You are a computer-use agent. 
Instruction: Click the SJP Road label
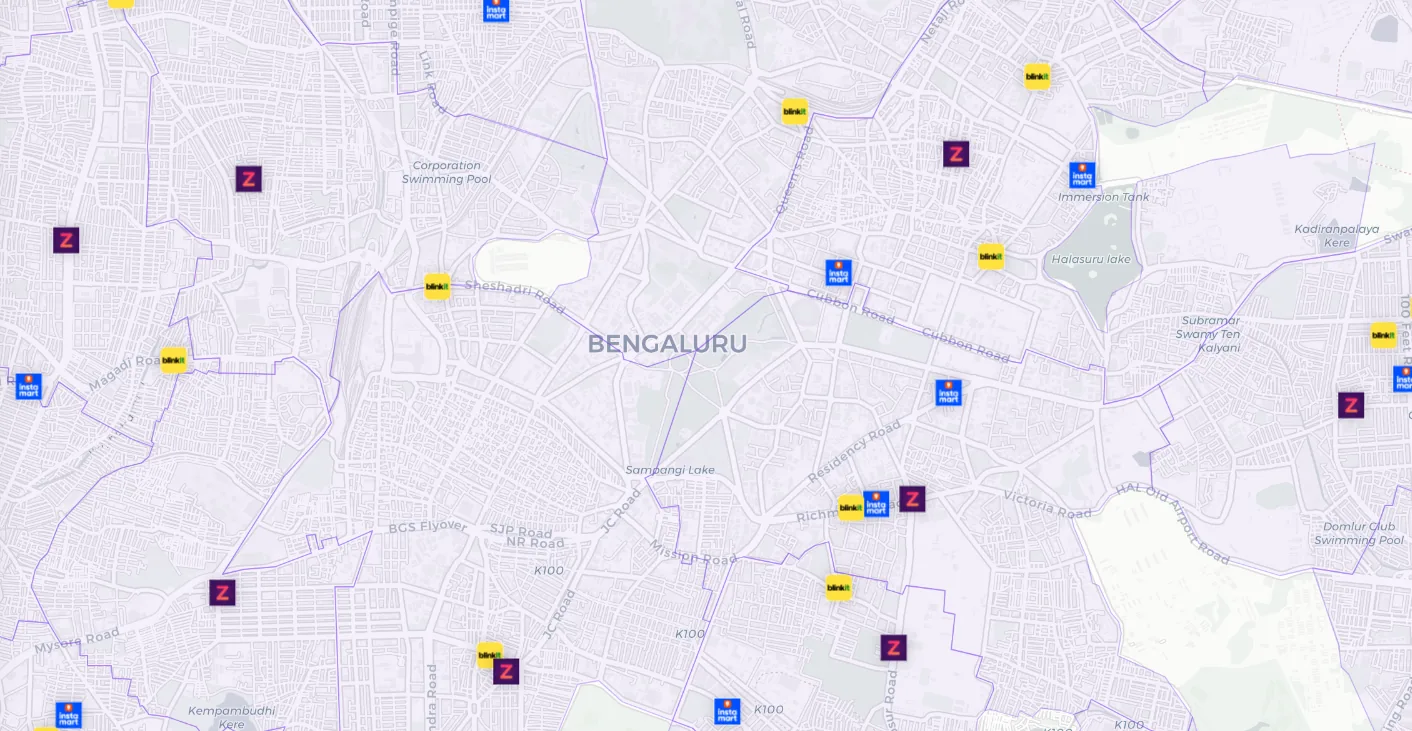pyautogui.click(x=521, y=533)
